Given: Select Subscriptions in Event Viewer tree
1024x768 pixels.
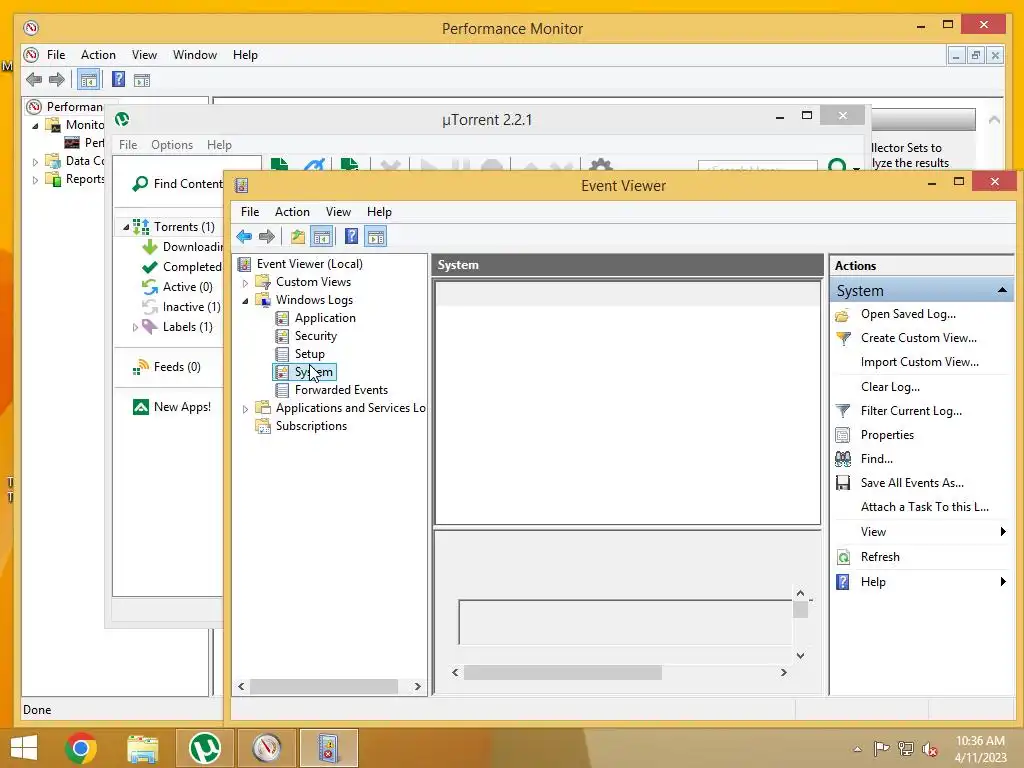Looking at the screenshot, I should [x=311, y=426].
